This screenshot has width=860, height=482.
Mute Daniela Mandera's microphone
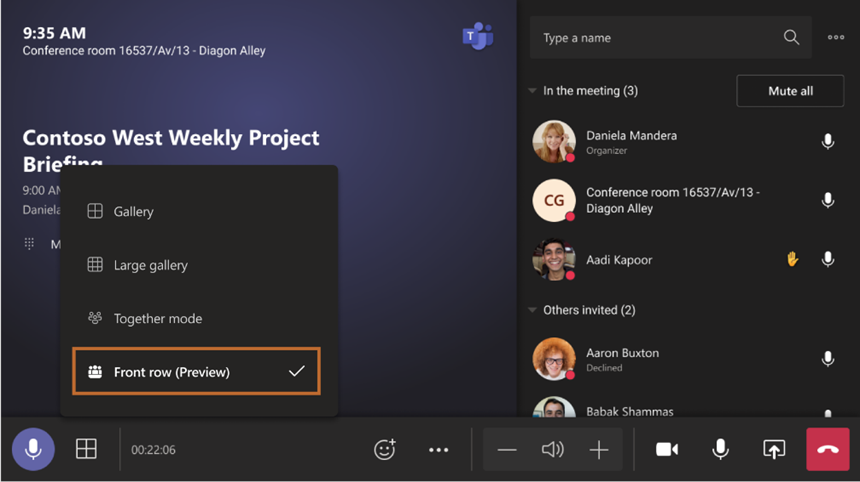828,141
